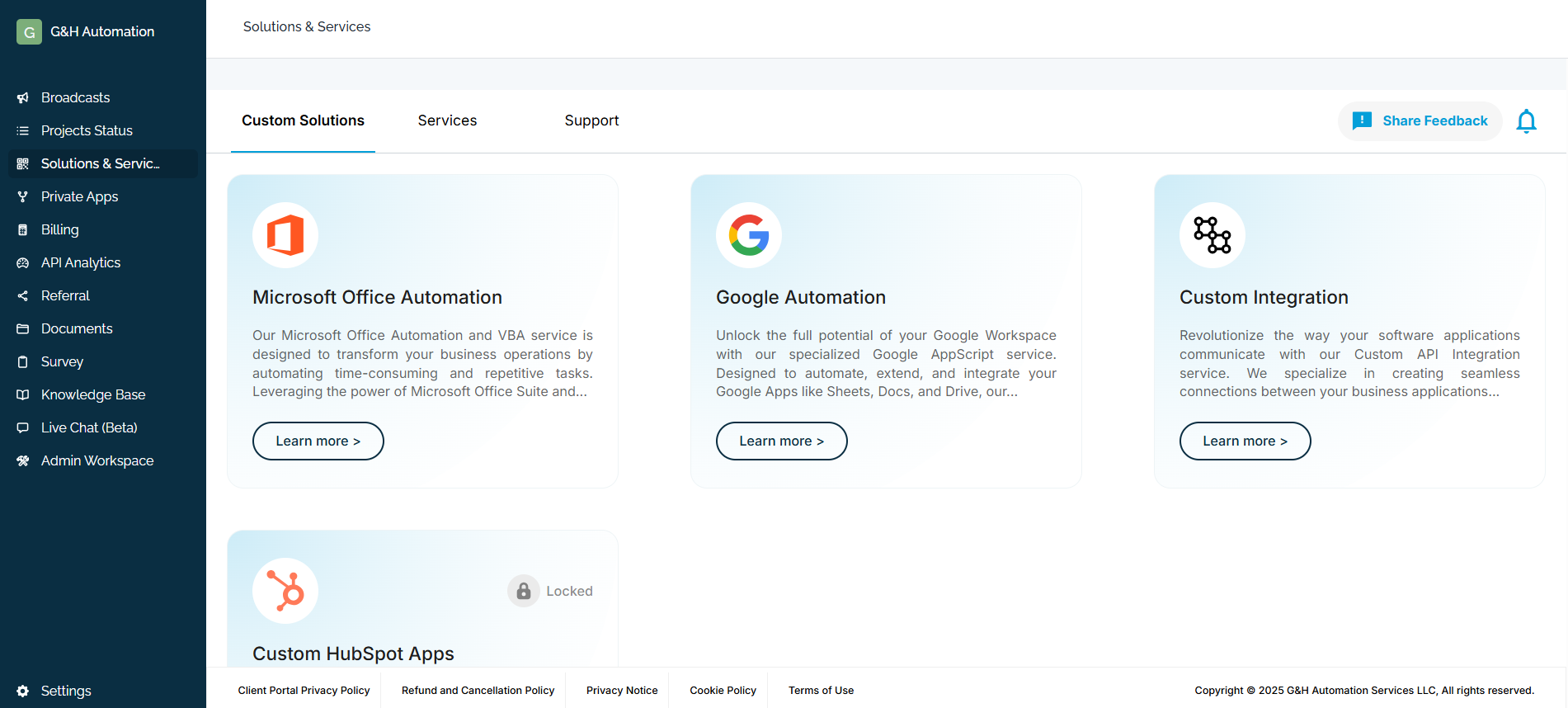Open the Refund and Cancellation Policy link
Viewport: 1568px width, 708px height.
click(478, 691)
